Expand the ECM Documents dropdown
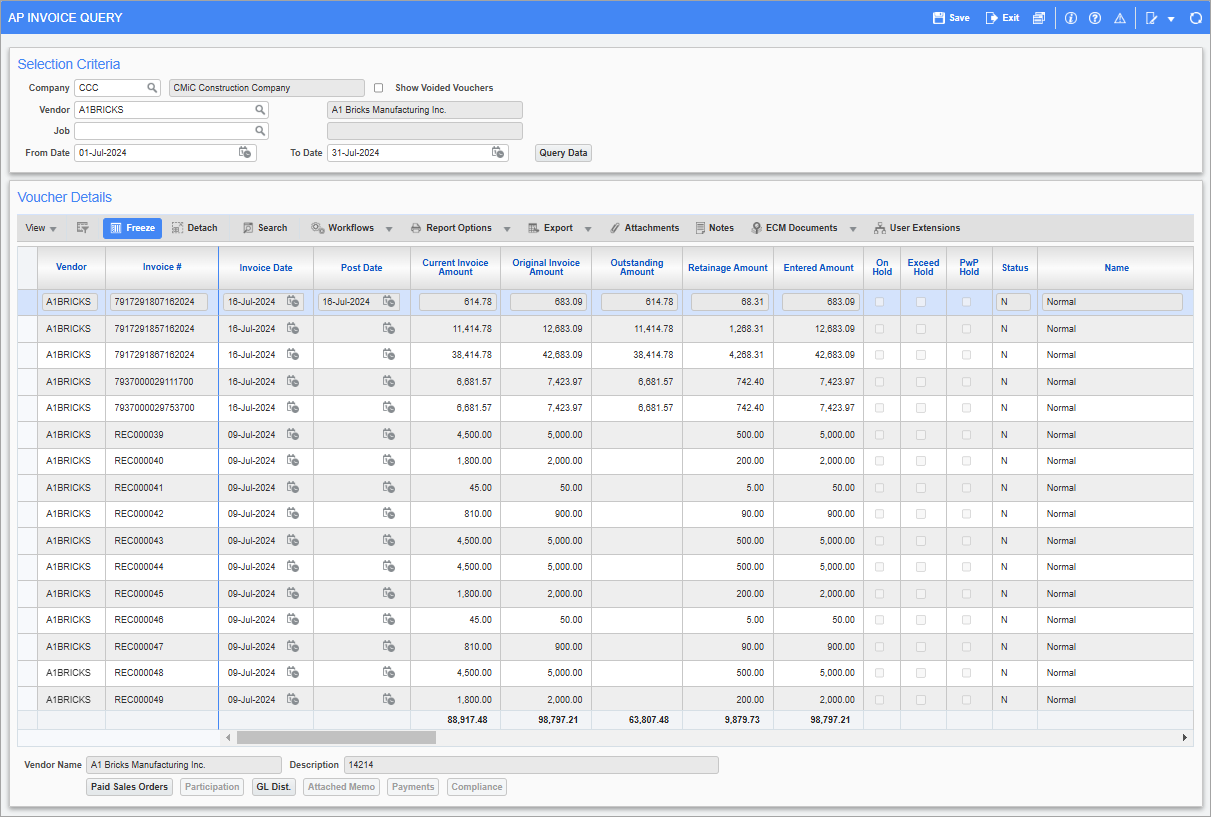This screenshot has width=1211, height=817. [851, 228]
